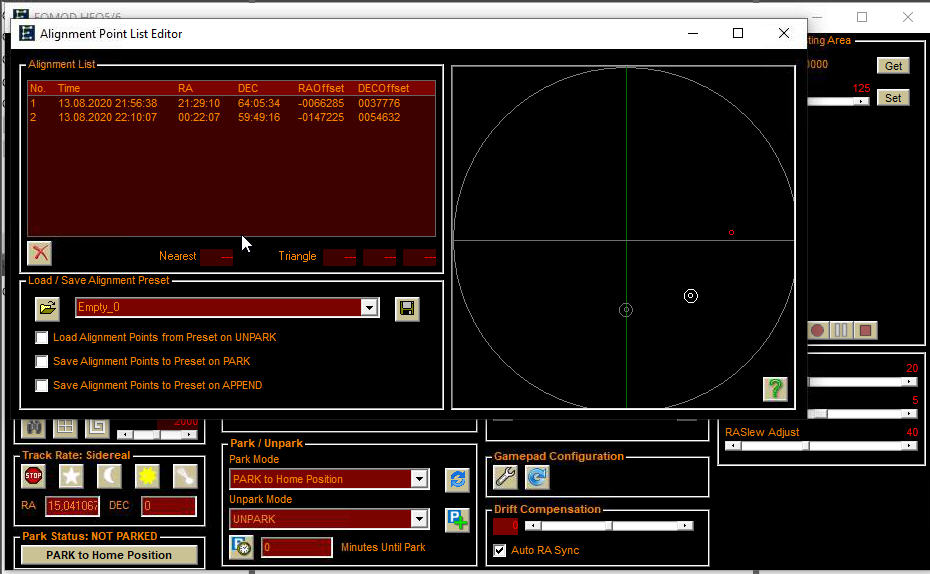
Task: Open alignment preset with the folder icon
Action: point(48,308)
